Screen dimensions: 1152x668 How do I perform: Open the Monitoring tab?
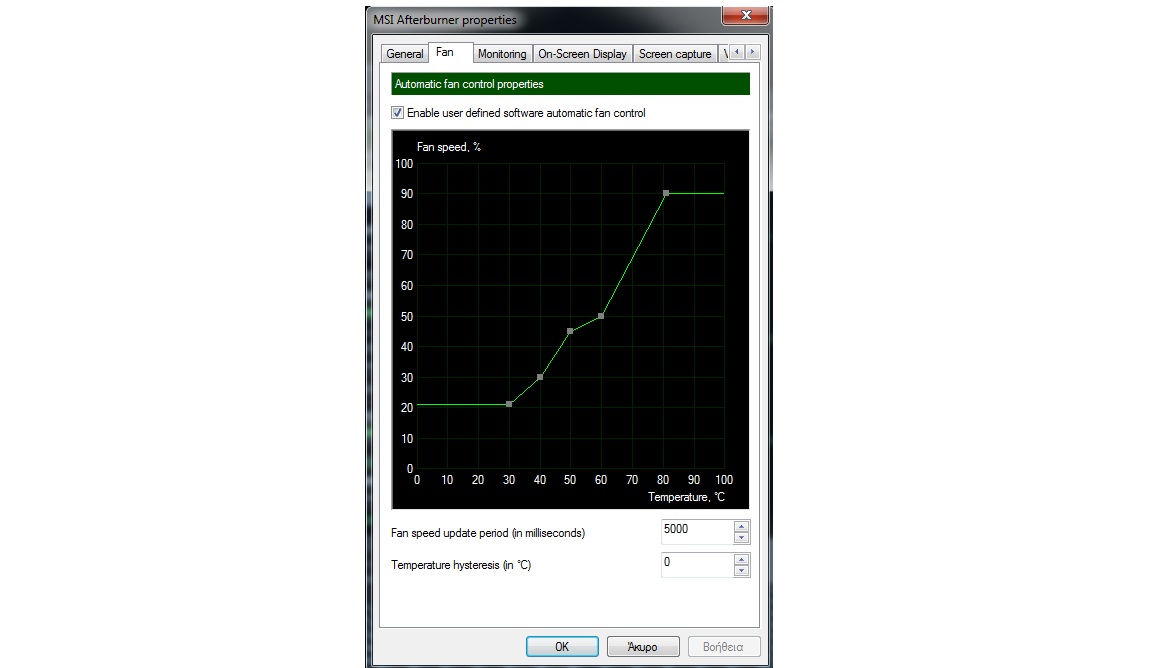pos(502,54)
